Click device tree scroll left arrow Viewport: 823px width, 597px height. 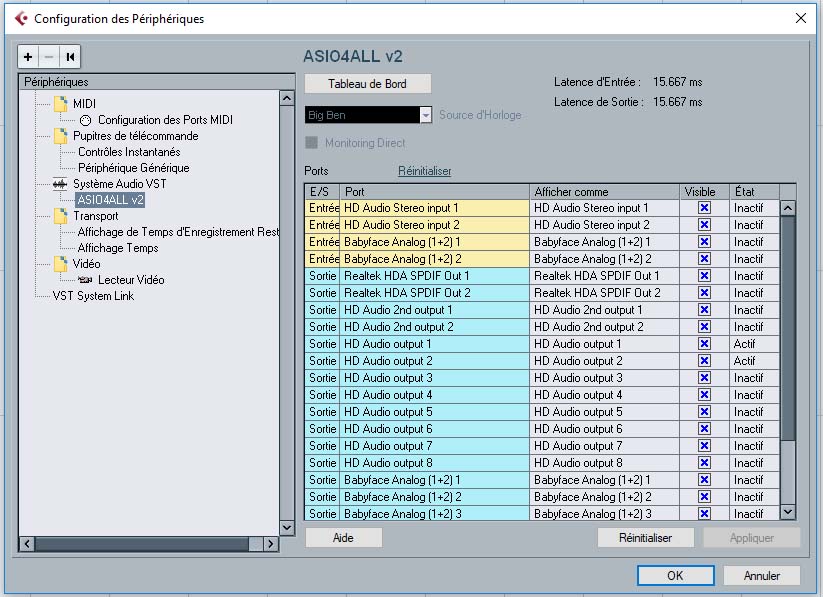27,544
